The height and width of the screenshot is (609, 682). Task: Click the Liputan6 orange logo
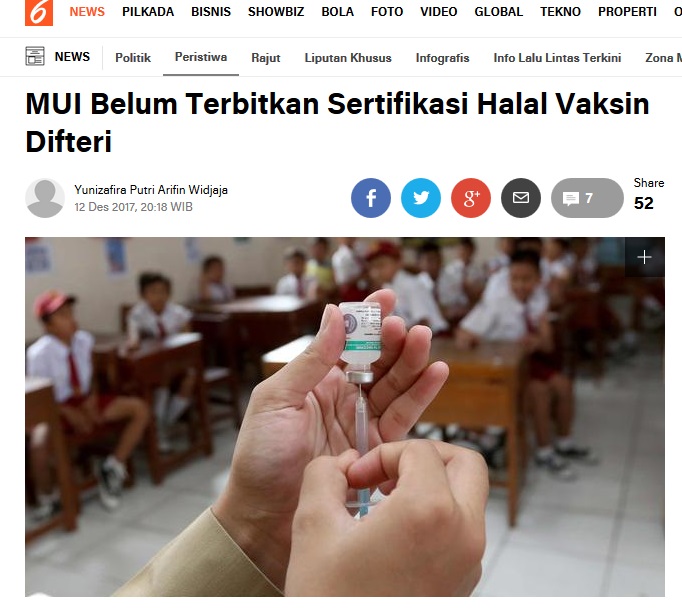39,13
